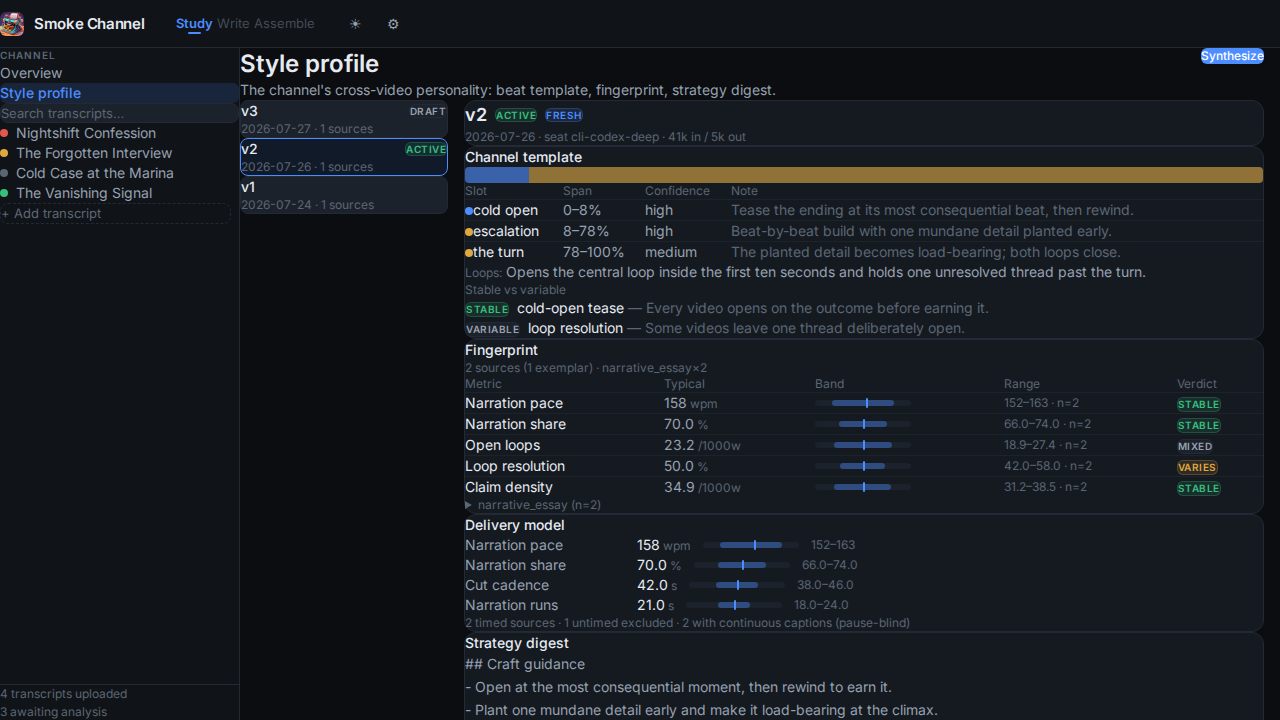
Task: Click the Synthesize button
Action: coord(1232,56)
